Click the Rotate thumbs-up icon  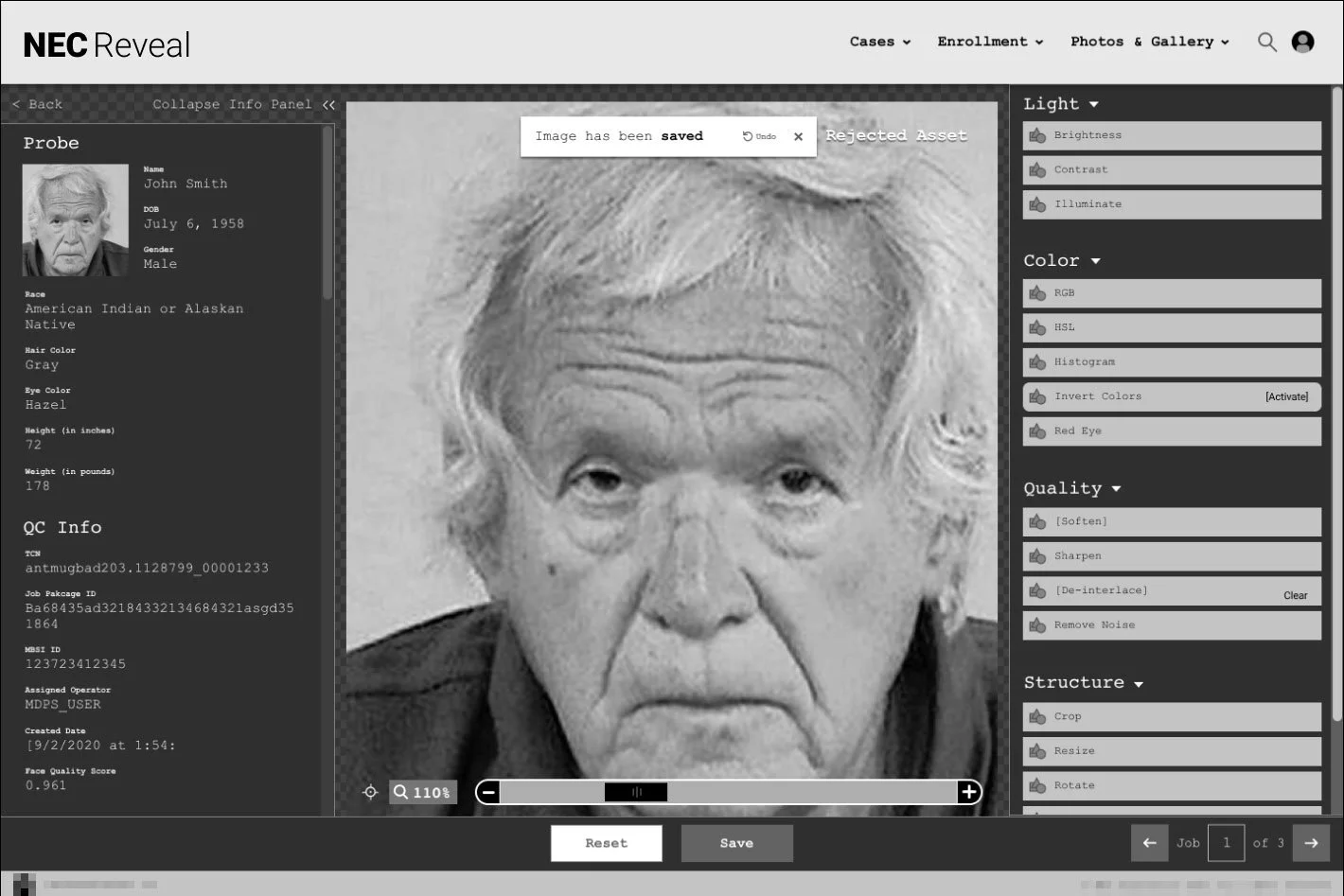(1037, 785)
